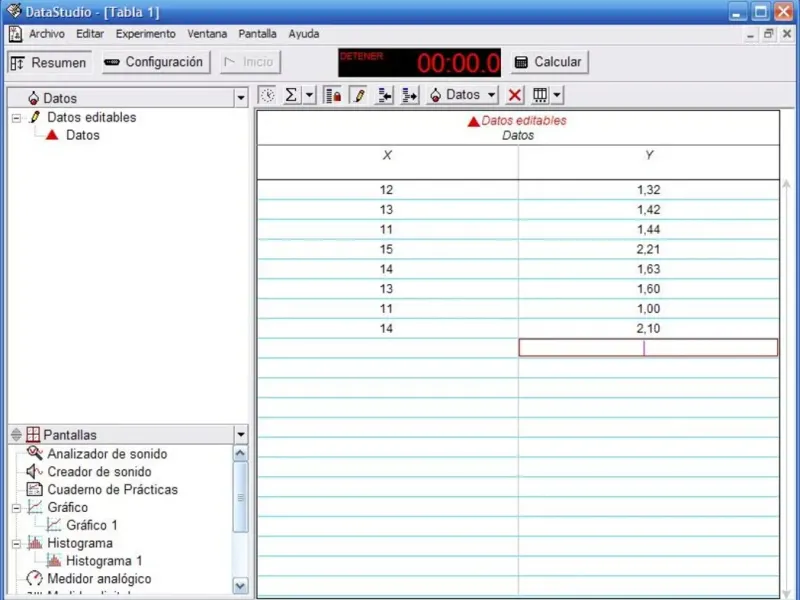Toggle the Sigma statistics button

291,95
